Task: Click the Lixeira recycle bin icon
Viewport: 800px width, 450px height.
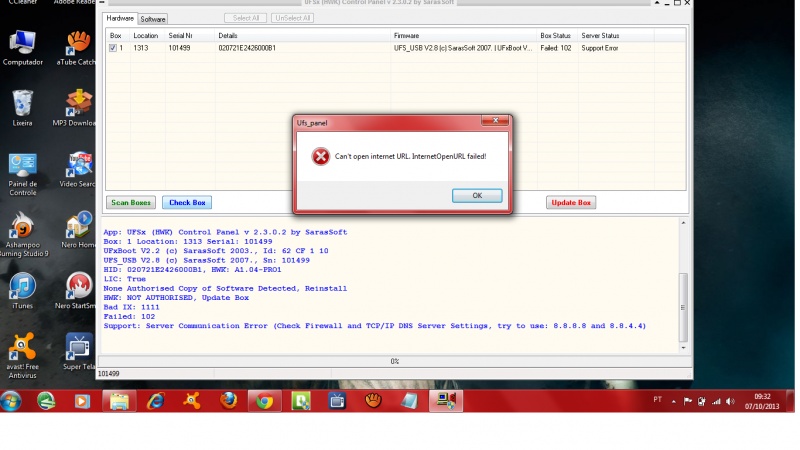Action: pyautogui.click(x=22, y=108)
